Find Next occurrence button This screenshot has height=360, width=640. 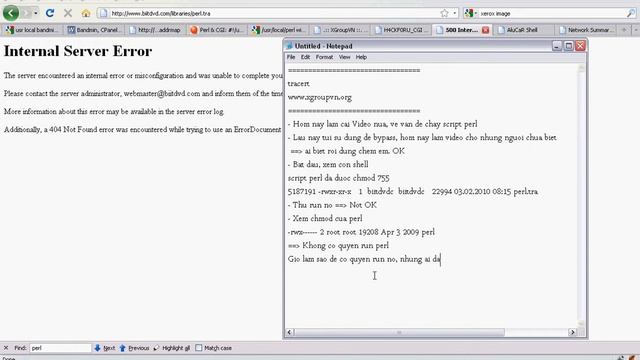pos(104,348)
